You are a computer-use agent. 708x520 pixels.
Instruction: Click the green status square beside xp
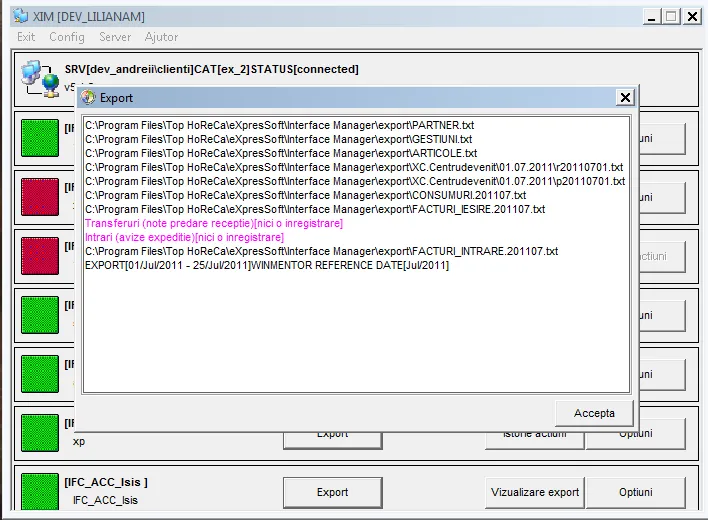tap(40, 433)
